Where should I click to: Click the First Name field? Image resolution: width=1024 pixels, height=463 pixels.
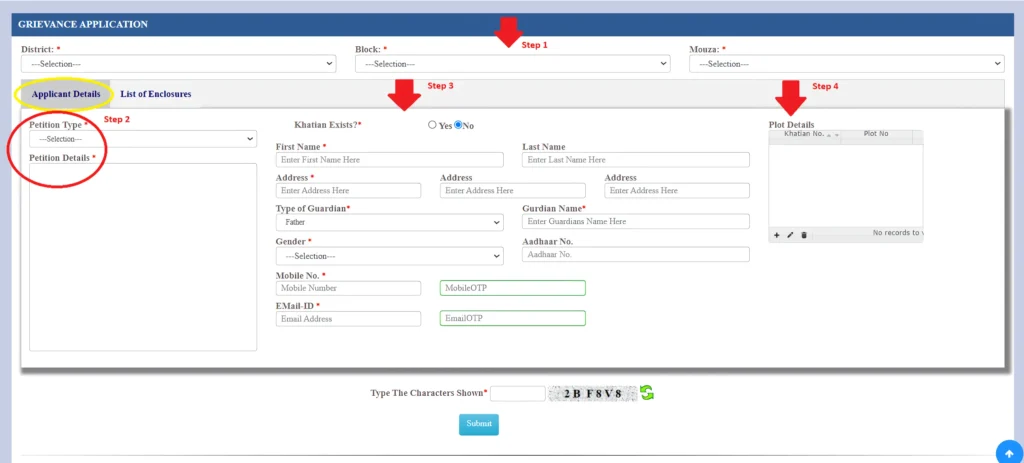point(389,159)
